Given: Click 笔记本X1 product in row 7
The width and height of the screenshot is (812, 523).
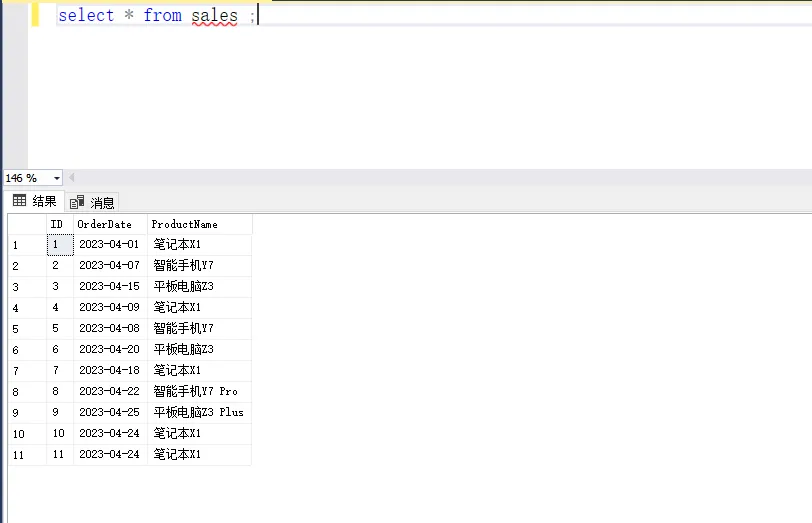Looking at the screenshot, I should click(x=199, y=370).
